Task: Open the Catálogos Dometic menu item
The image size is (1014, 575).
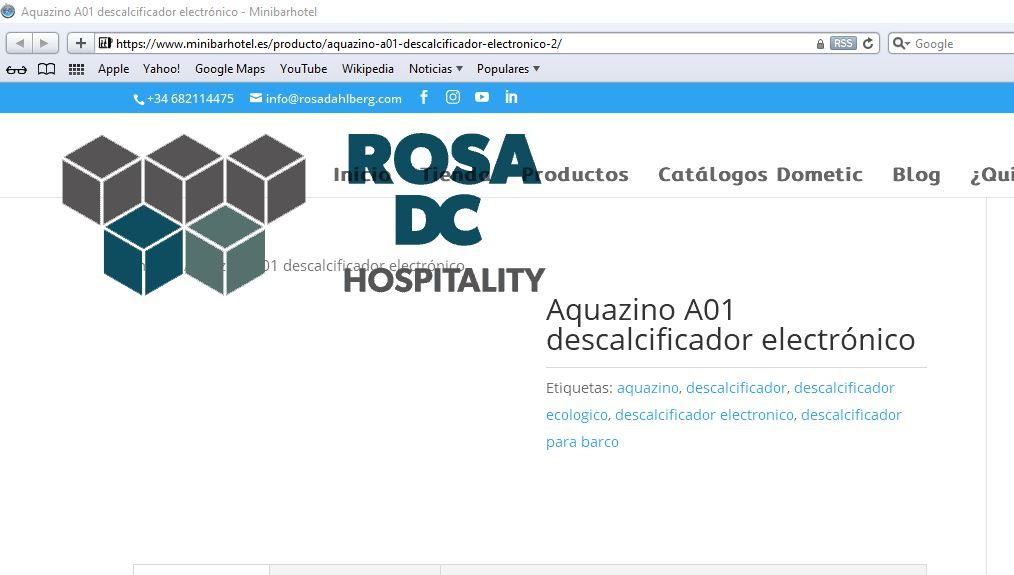Action: point(760,175)
